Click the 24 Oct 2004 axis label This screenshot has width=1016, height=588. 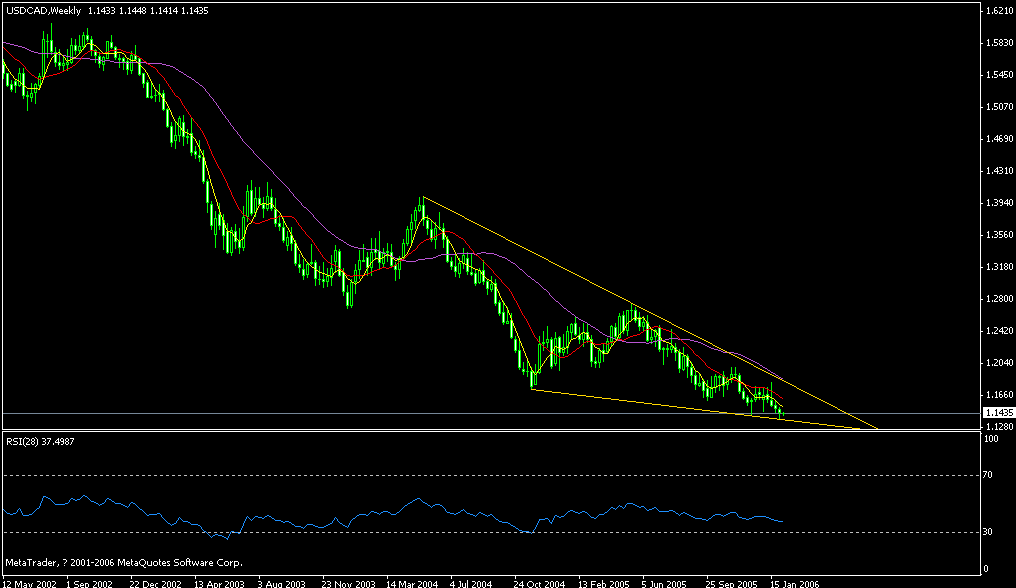[x=540, y=580]
